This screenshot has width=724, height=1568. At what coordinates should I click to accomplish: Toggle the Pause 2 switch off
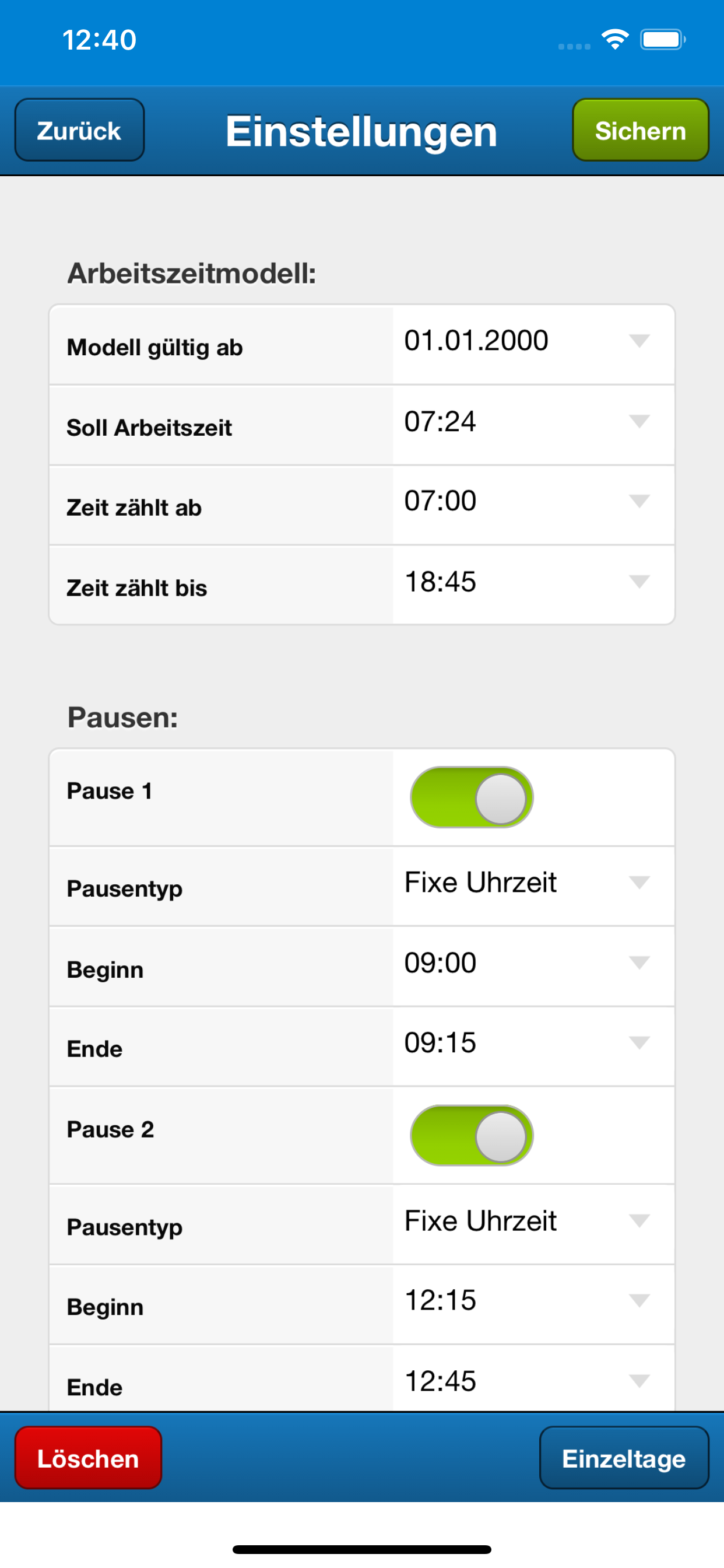472,1135
